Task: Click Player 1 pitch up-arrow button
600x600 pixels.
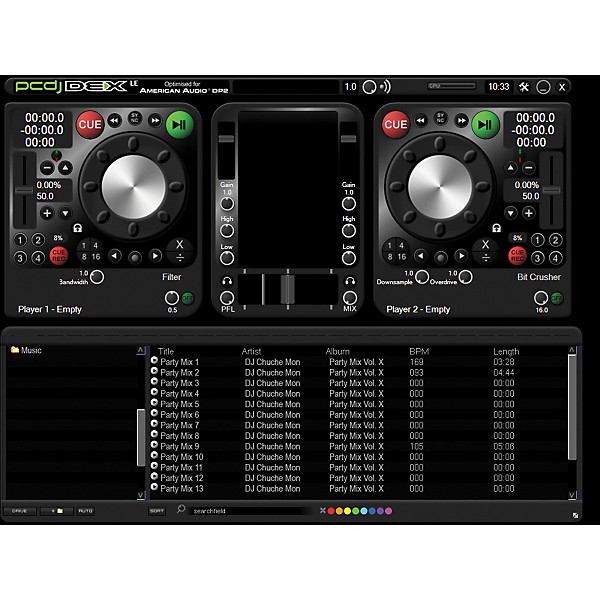Action: click(x=65, y=168)
